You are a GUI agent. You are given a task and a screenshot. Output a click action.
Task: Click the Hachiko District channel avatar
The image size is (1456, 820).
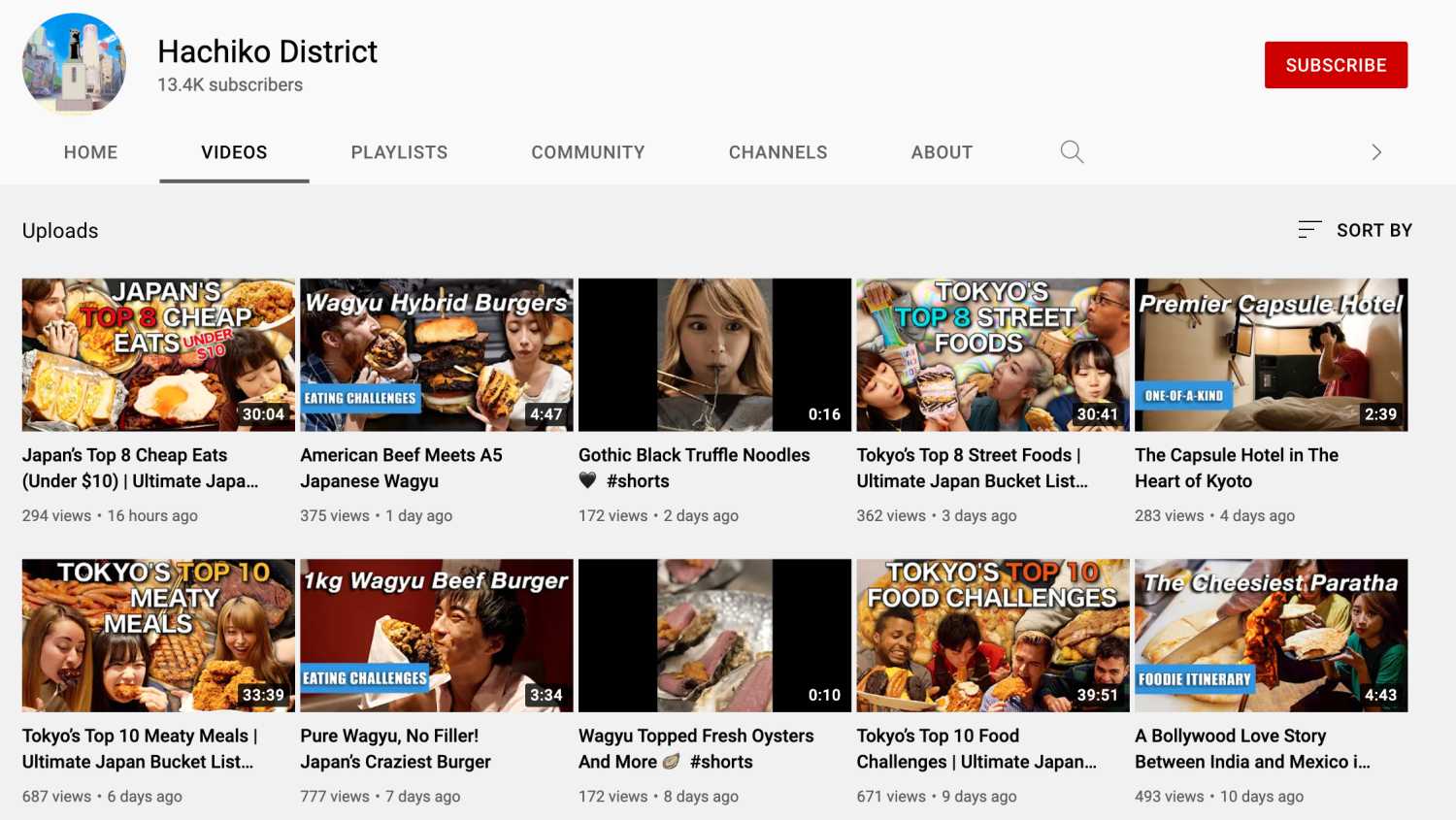[74, 64]
